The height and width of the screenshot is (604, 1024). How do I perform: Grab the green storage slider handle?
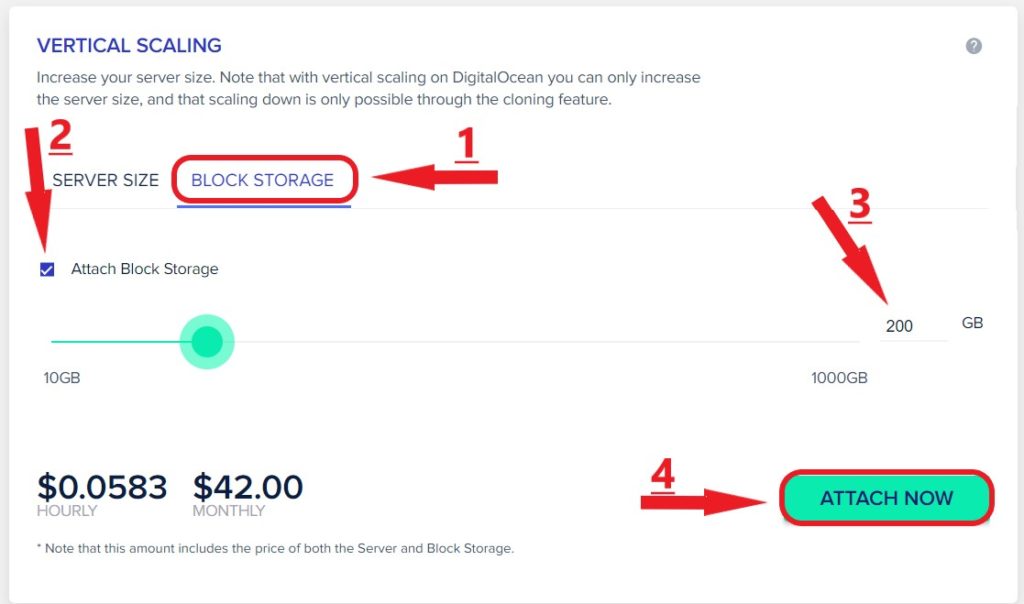point(207,342)
